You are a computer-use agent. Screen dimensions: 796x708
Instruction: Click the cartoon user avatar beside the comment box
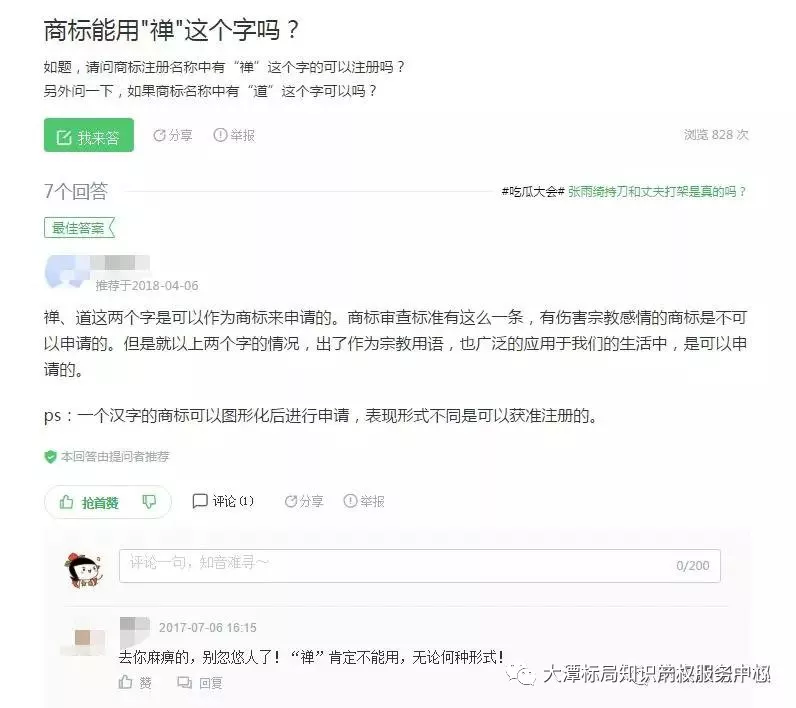pyautogui.click(x=84, y=570)
